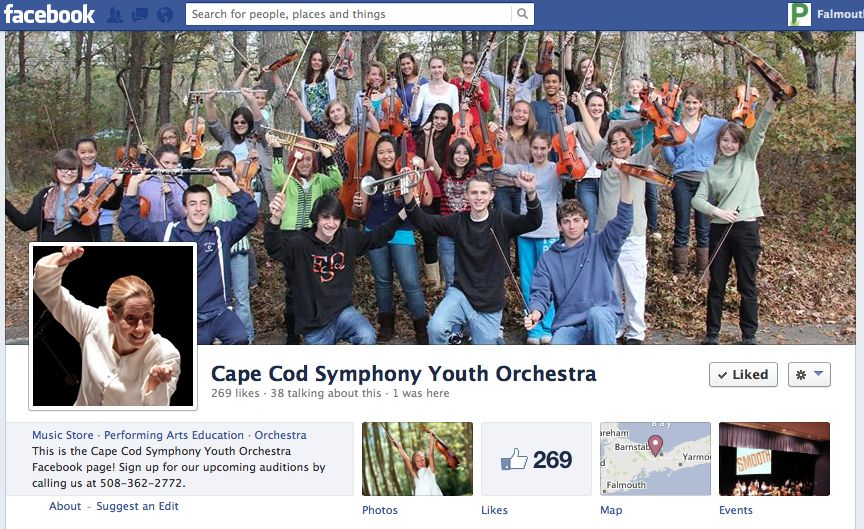
Task: Click the green P profile icon
Action: tap(799, 14)
